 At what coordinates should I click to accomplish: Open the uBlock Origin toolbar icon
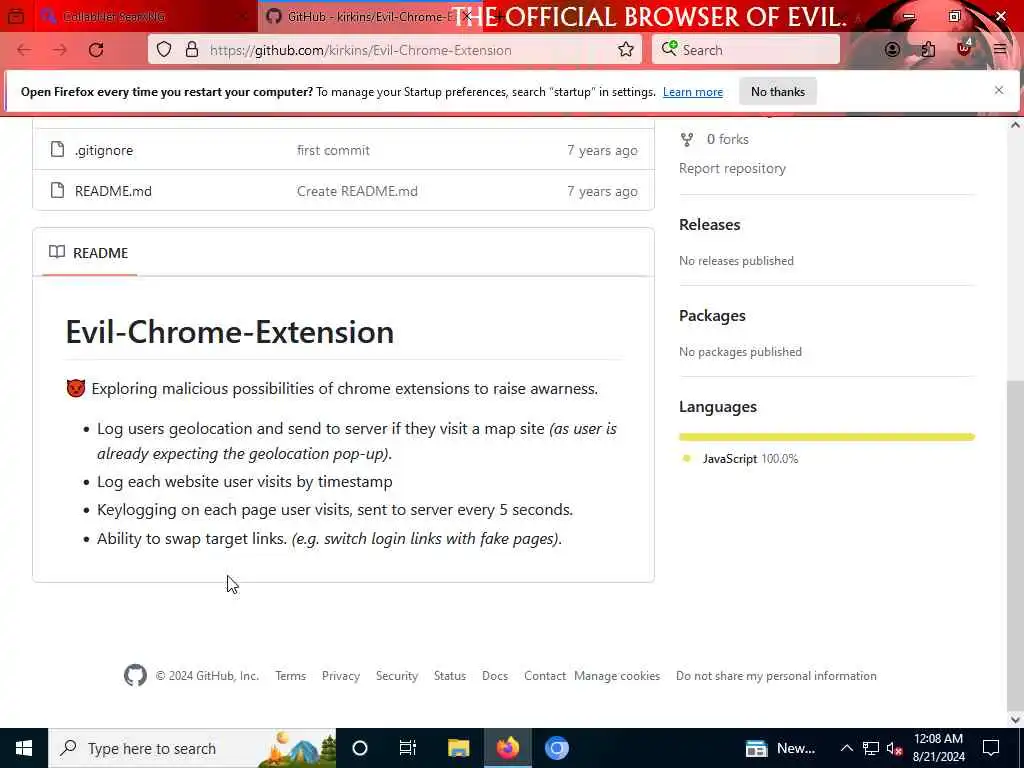(x=964, y=48)
